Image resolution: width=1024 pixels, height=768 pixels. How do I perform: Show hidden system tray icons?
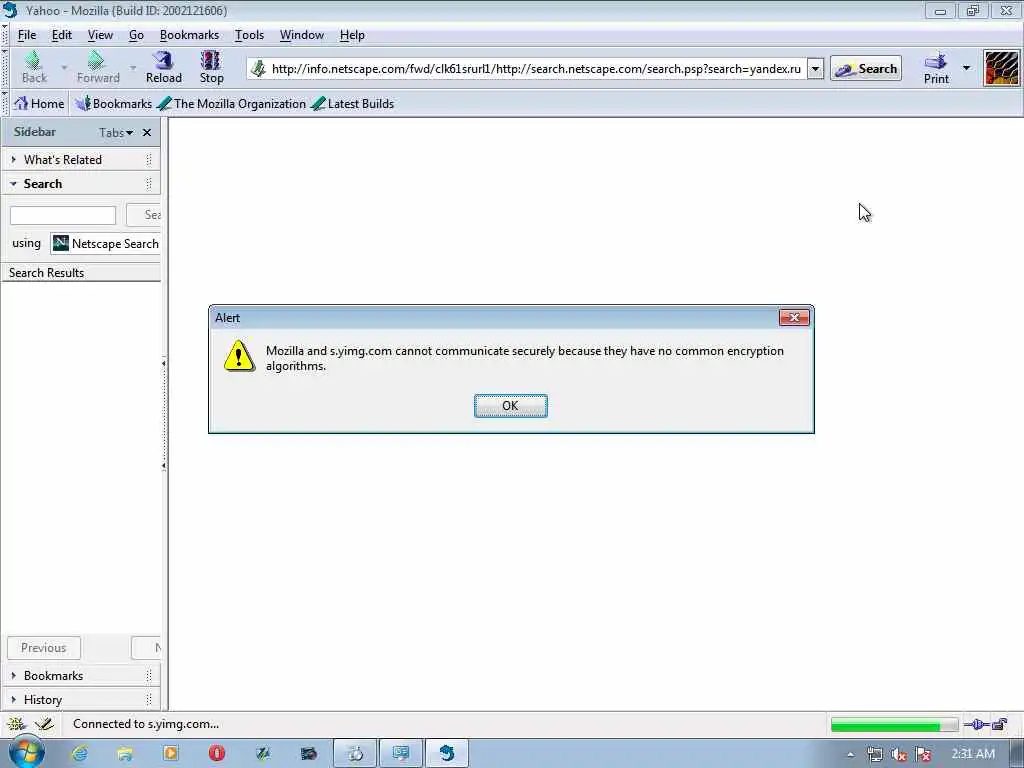point(850,754)
